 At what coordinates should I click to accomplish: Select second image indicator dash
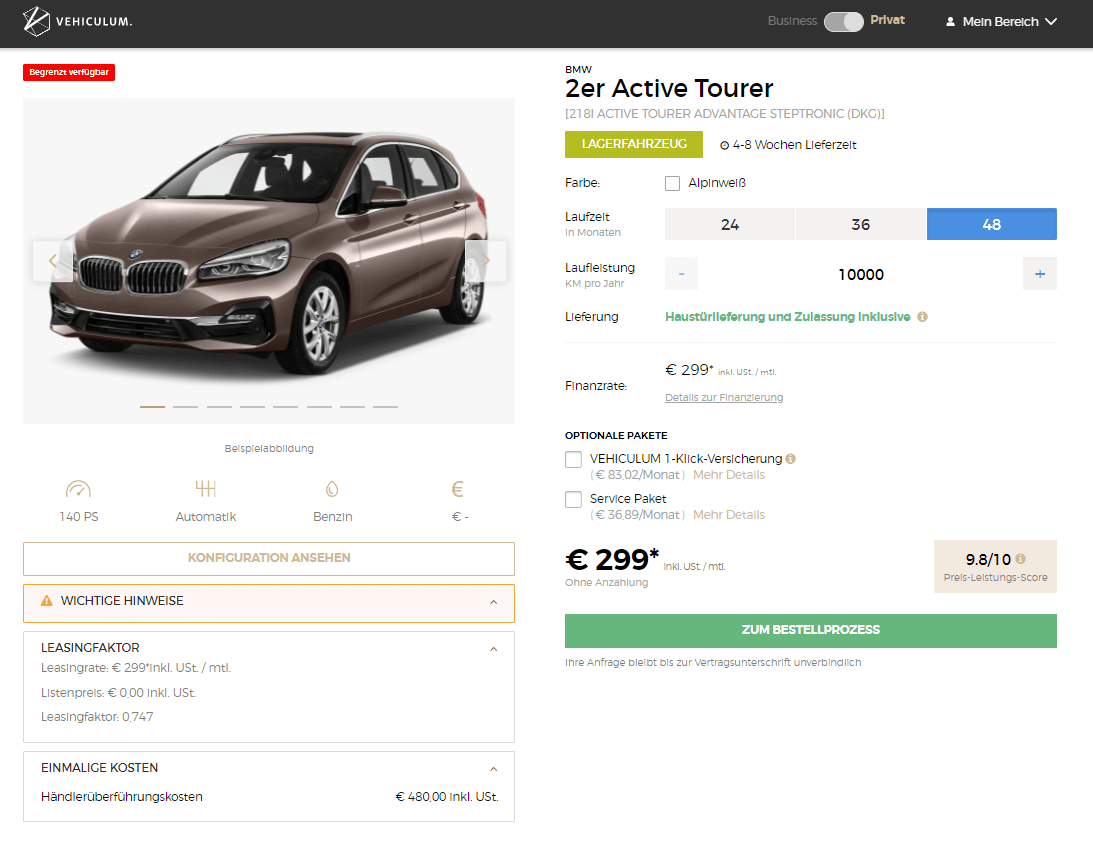185,407
